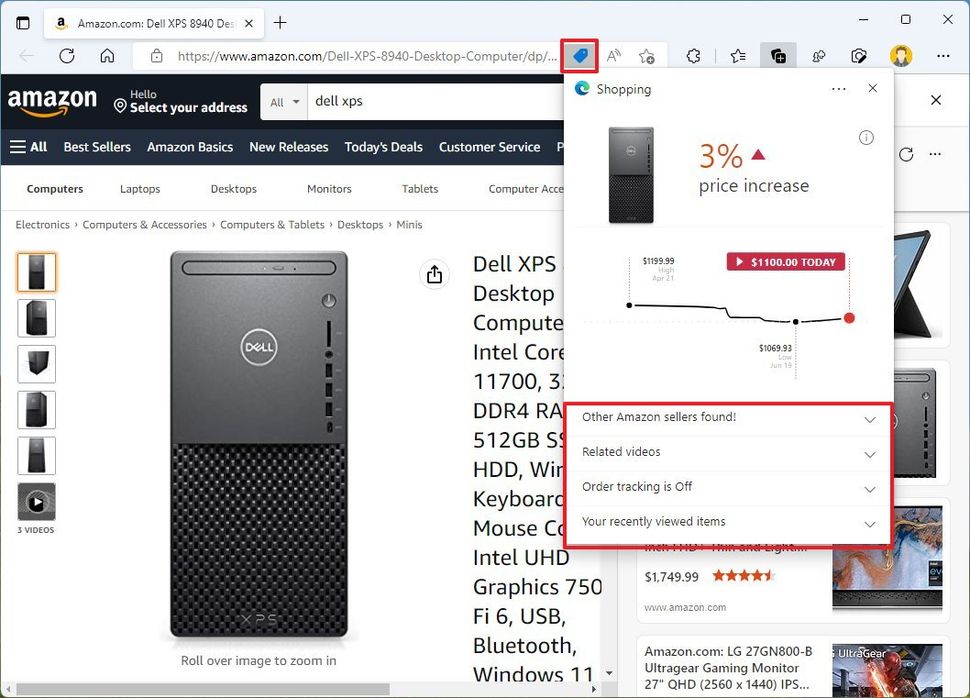This screenshot has width=970, height=698.
Task: Open the Collections panel icon
Action: click(778, 56)
